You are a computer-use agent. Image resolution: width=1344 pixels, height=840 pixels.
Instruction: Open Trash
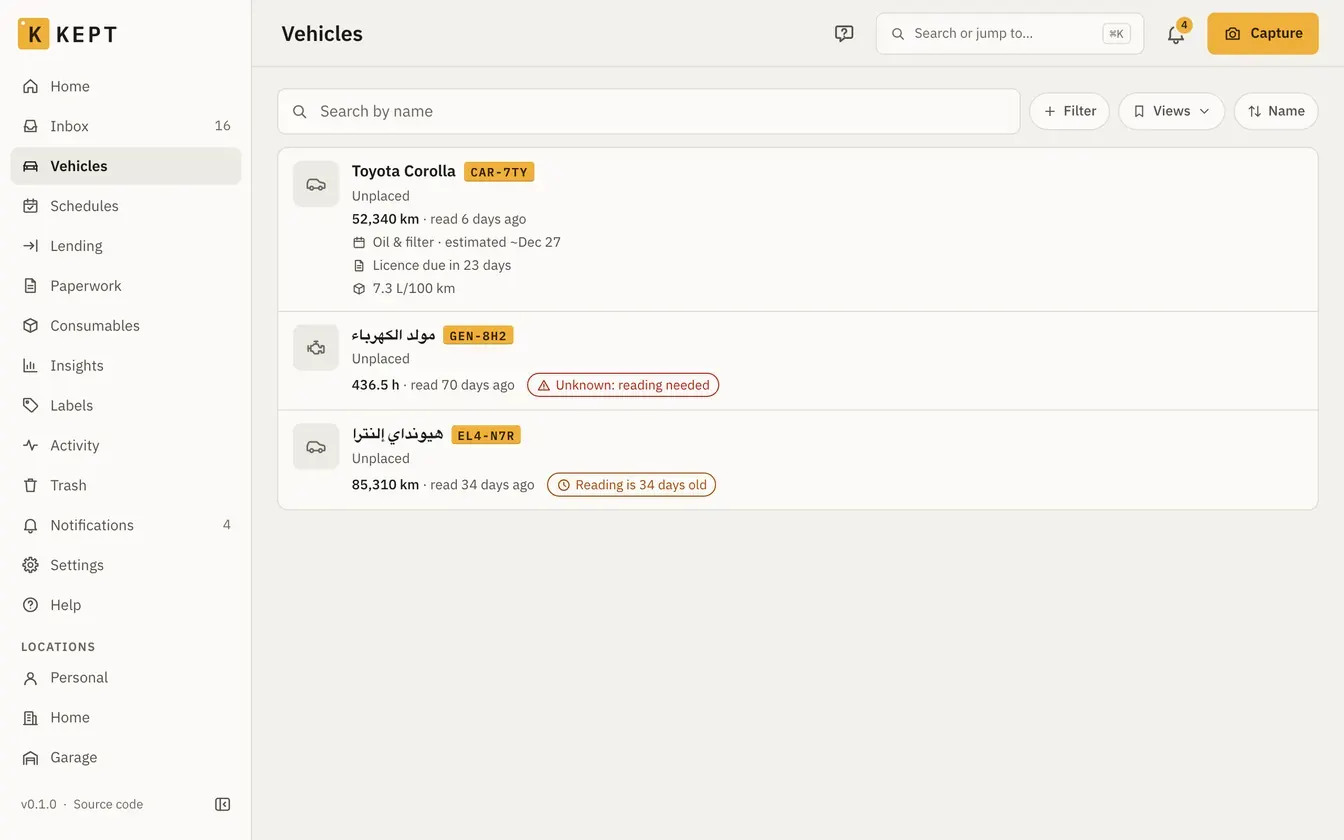pyautogui.click(x=126, y=486)
